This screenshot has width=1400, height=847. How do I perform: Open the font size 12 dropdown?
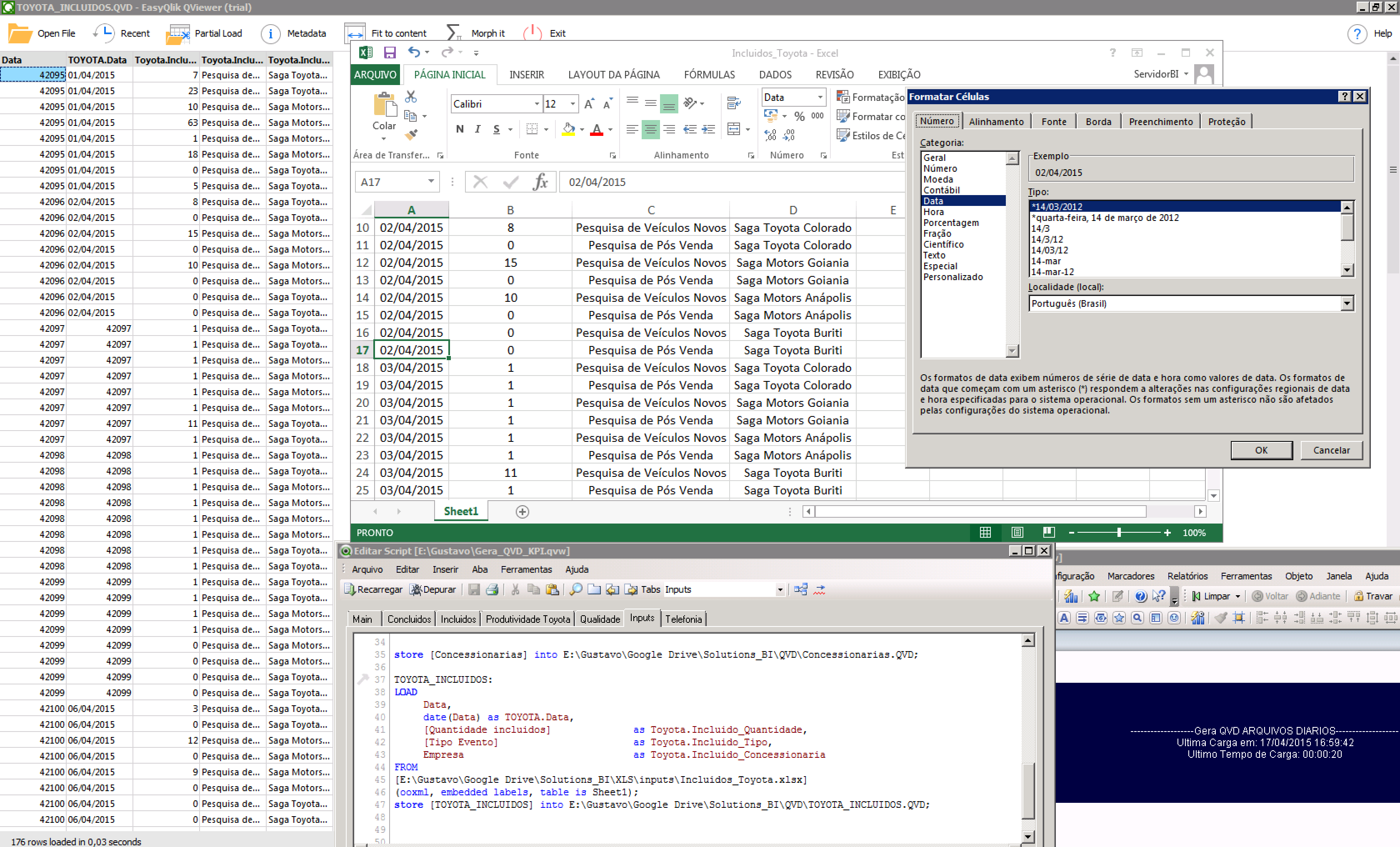click(573, 104)
